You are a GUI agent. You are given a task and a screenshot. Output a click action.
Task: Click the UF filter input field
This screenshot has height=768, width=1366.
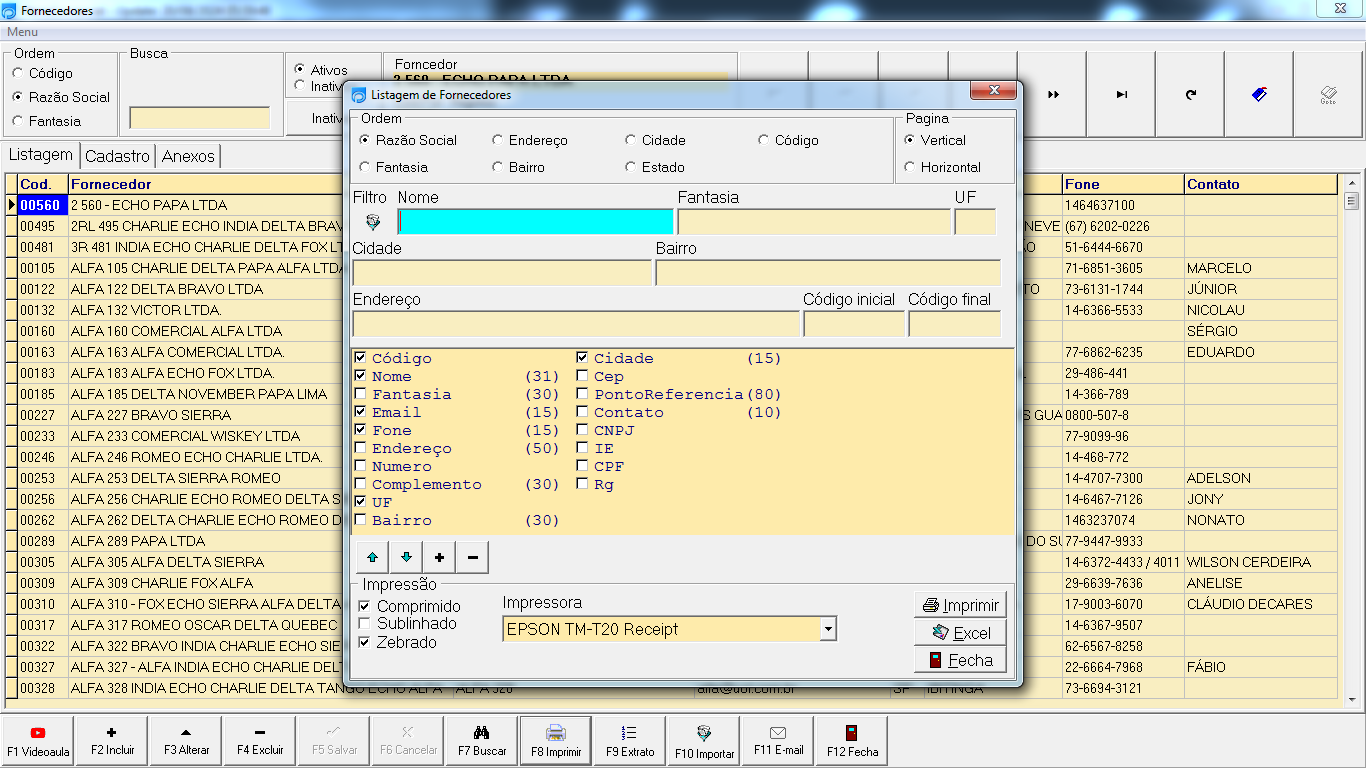point(975,221)
